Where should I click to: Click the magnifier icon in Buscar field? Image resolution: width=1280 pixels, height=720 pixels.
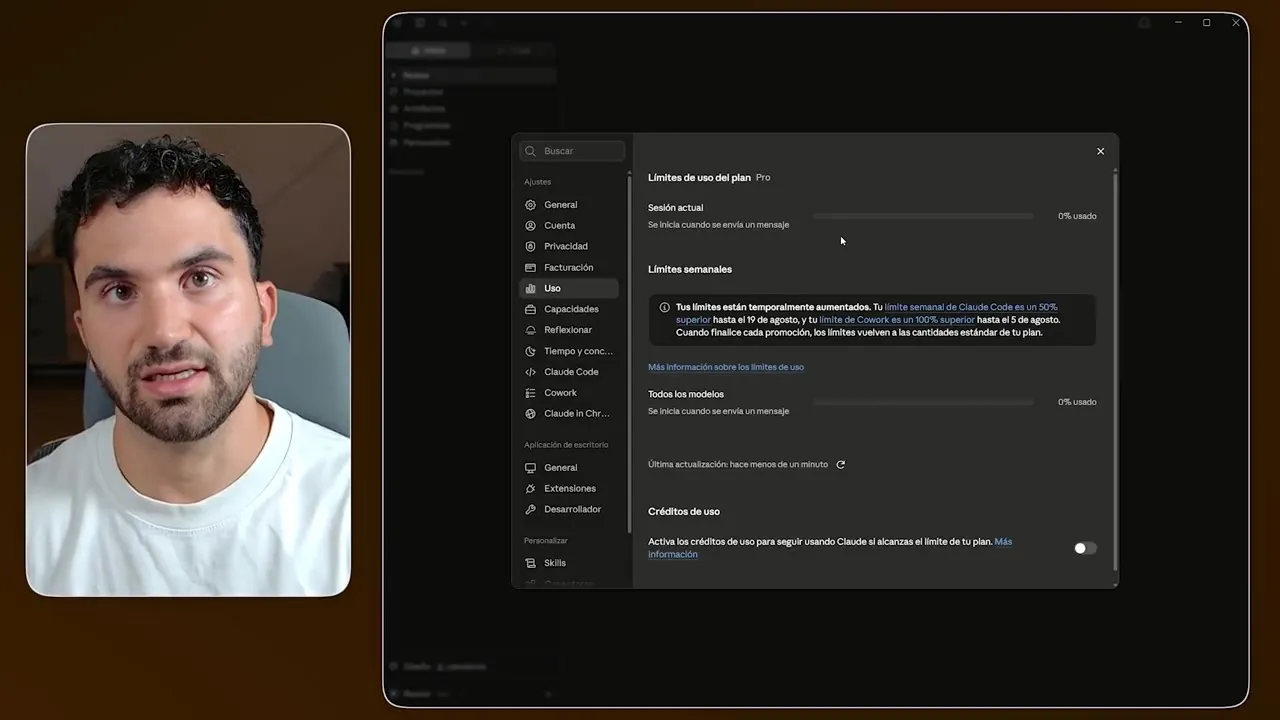pos(531,151)
